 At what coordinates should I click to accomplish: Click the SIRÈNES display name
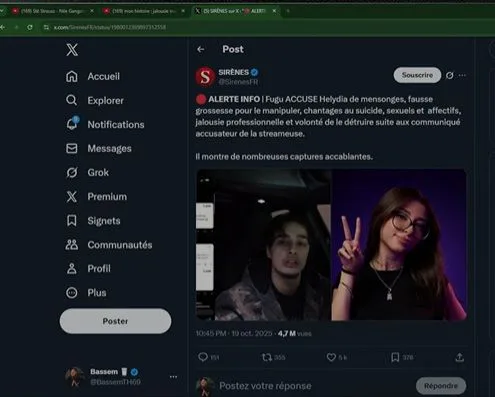click(x=234, y=72)
